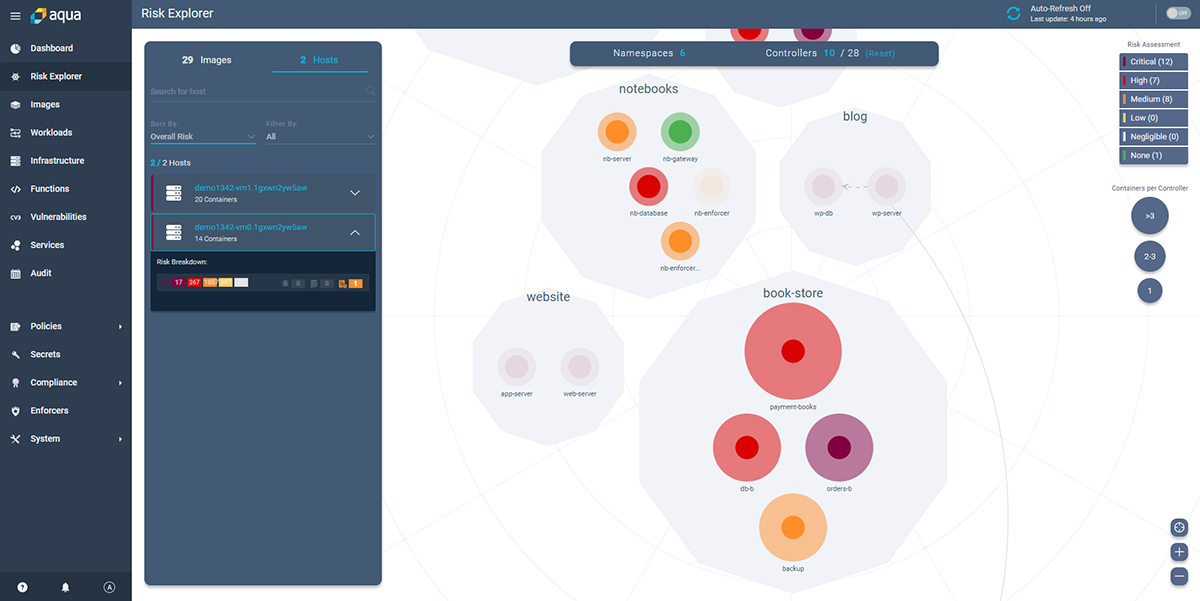Open the hamburger menu icon
This screenshot has height=601, width=1200.
point(15,16)
